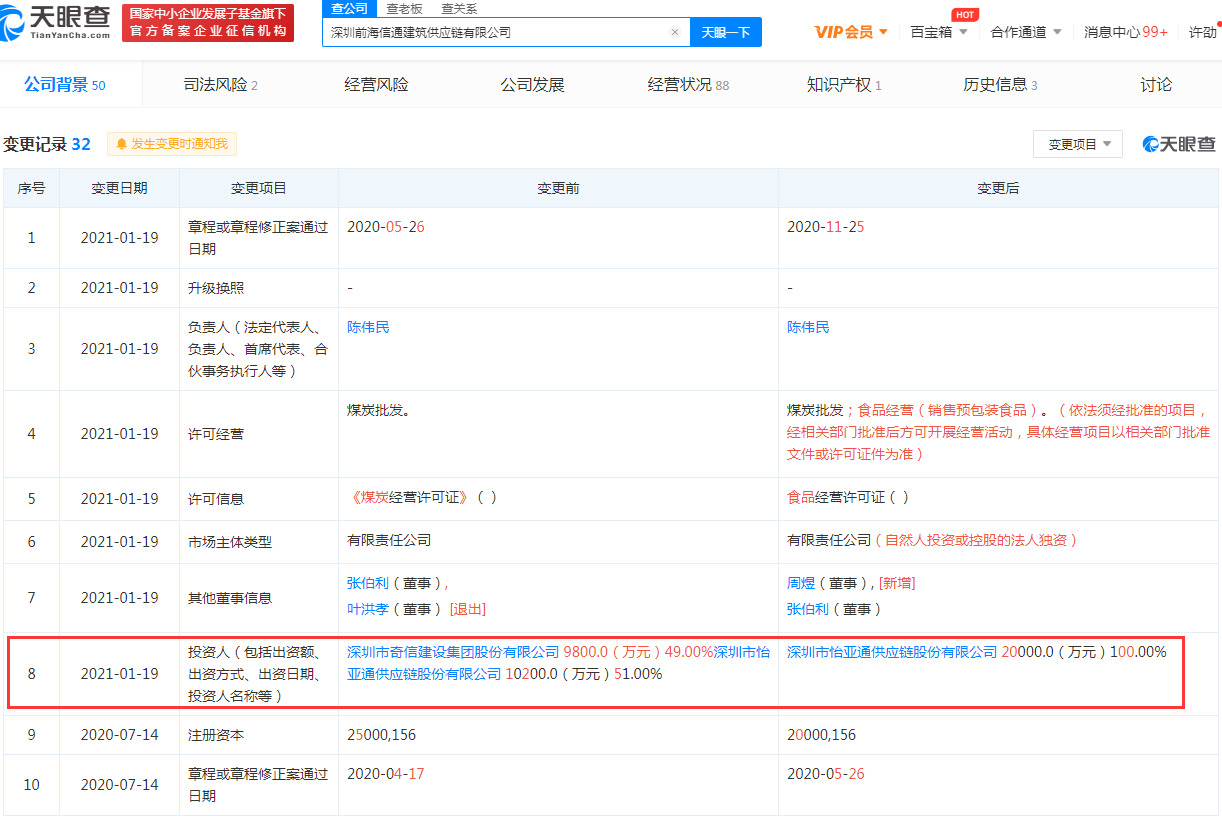Click 张伯利 link in the 变更前 column
The image size is (1222, 816).
coord(368,583)
